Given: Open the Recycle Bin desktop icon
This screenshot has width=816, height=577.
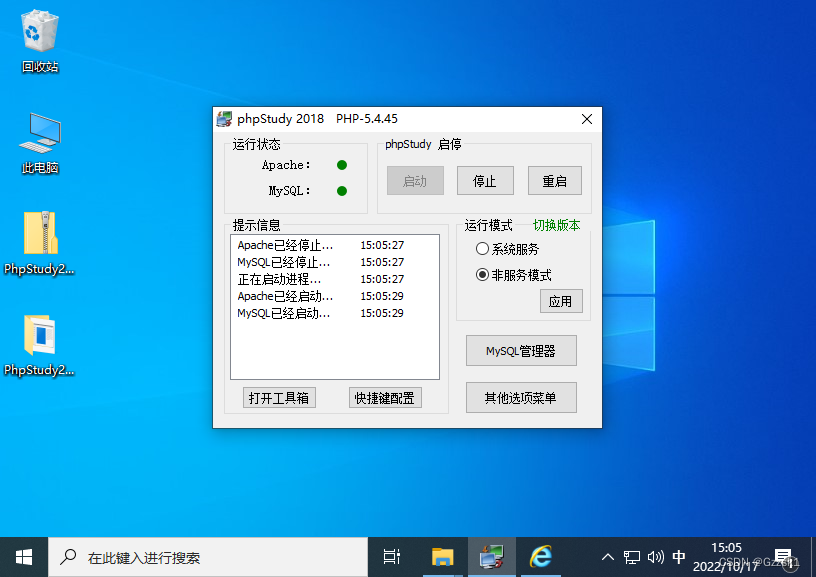Looking at the screenshot, I should pos(40,41).
